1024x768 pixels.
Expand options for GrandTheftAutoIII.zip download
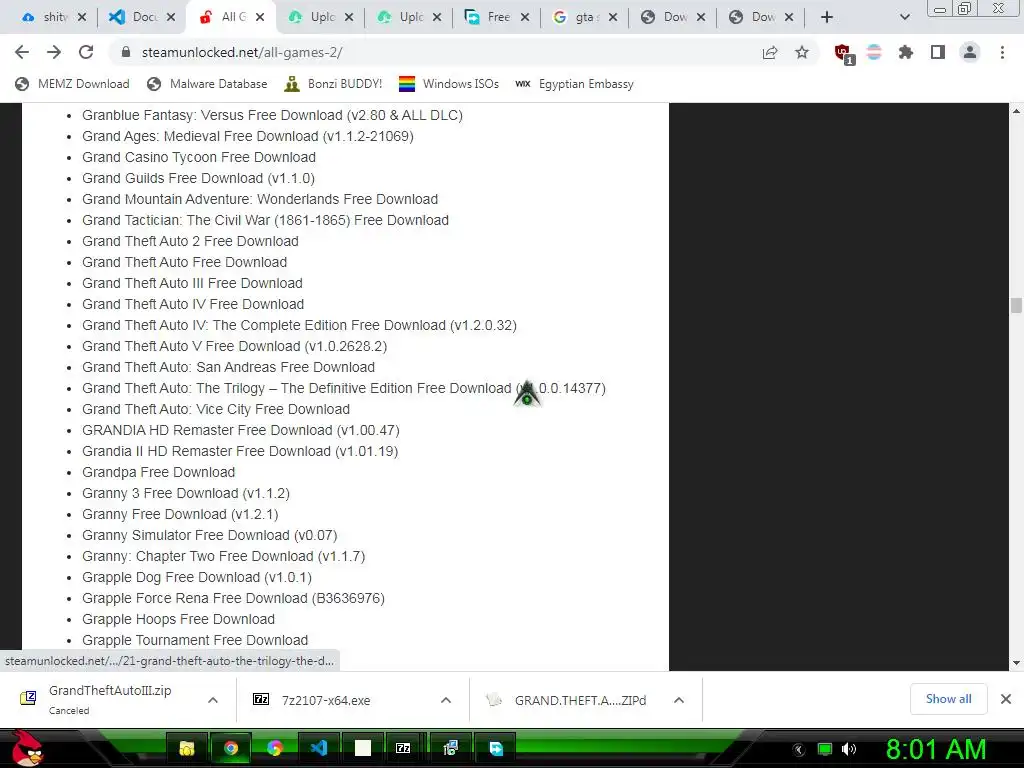(213, 700)
